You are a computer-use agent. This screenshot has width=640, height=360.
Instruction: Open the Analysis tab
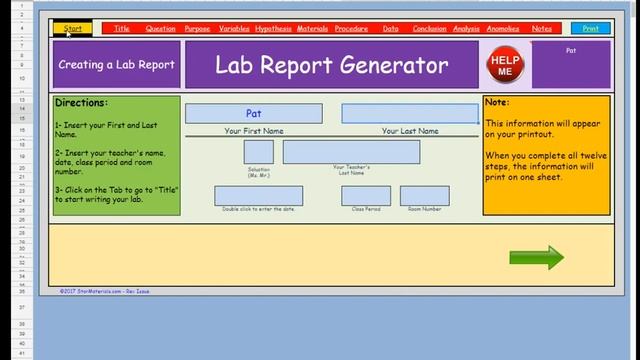(466, 29)
